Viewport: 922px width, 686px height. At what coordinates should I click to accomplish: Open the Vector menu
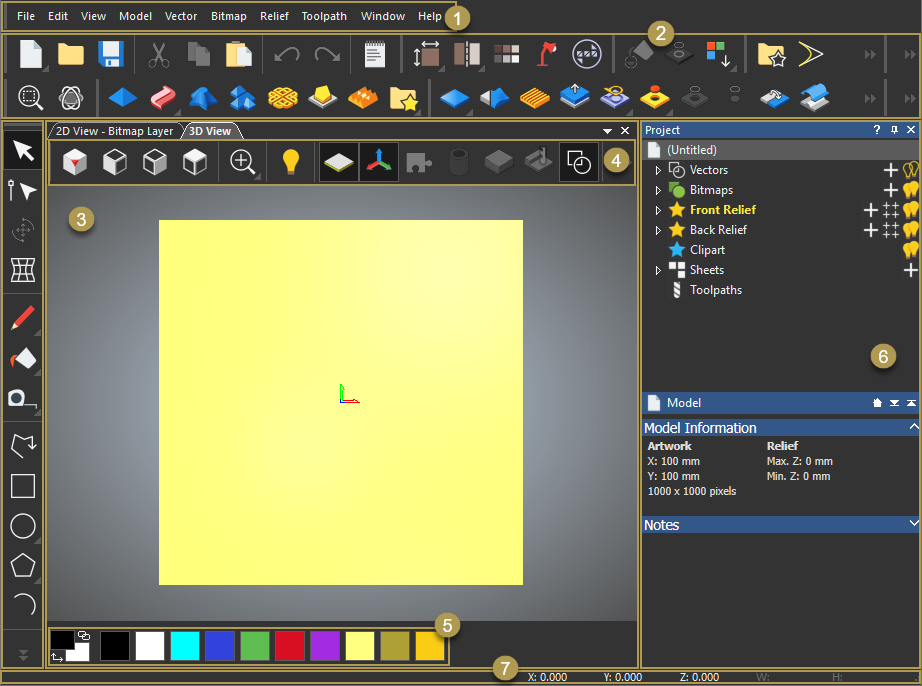click(181, 16)
